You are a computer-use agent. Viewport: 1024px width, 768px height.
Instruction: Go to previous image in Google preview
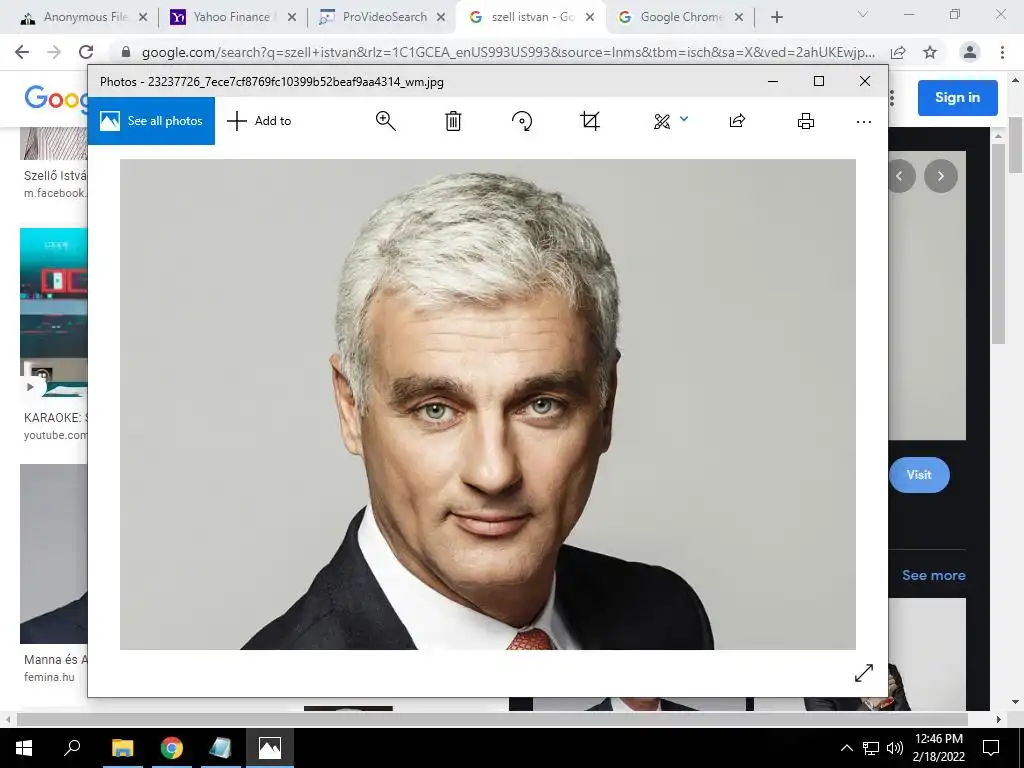click(x=899, y=176)
